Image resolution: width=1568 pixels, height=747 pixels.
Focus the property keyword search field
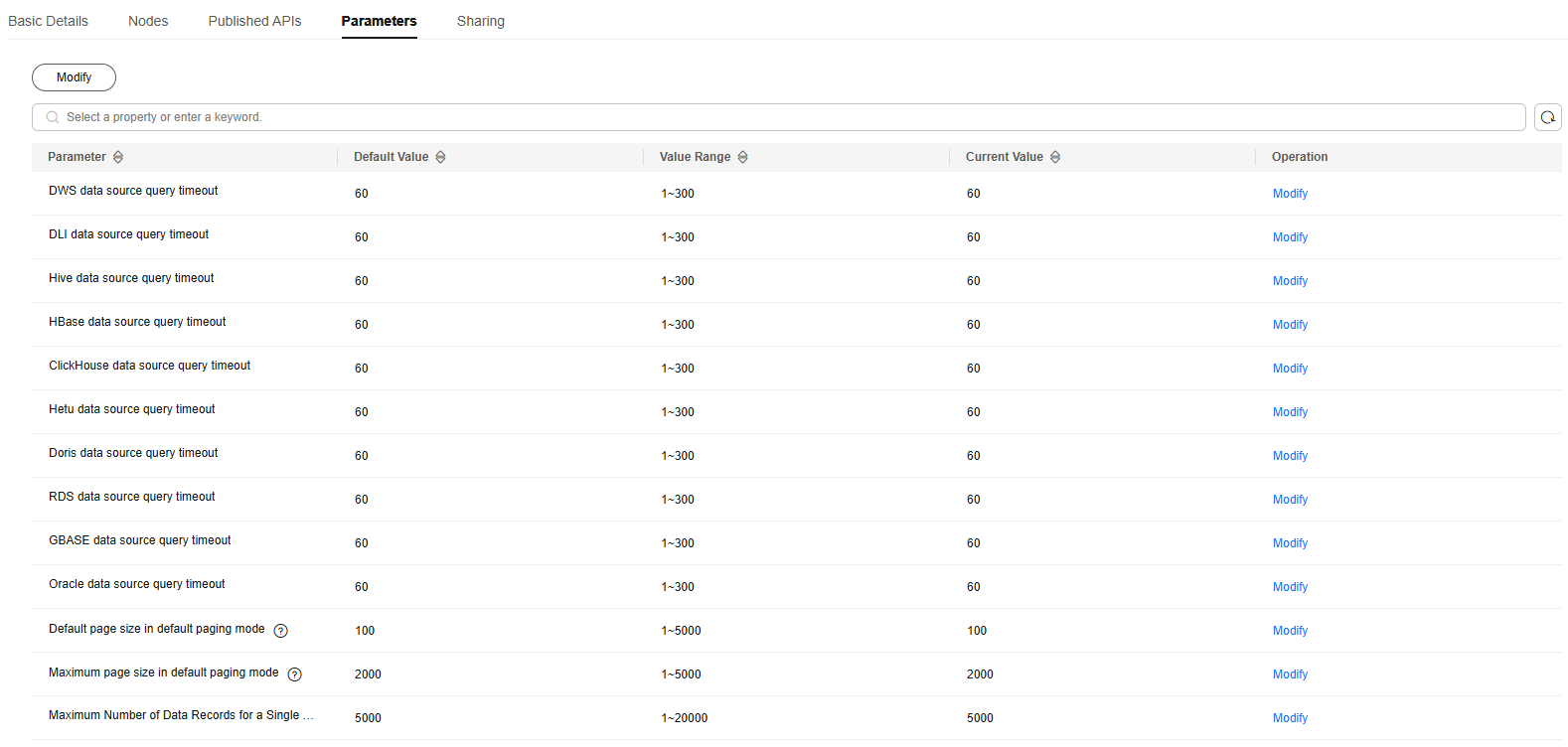[778, 117]
